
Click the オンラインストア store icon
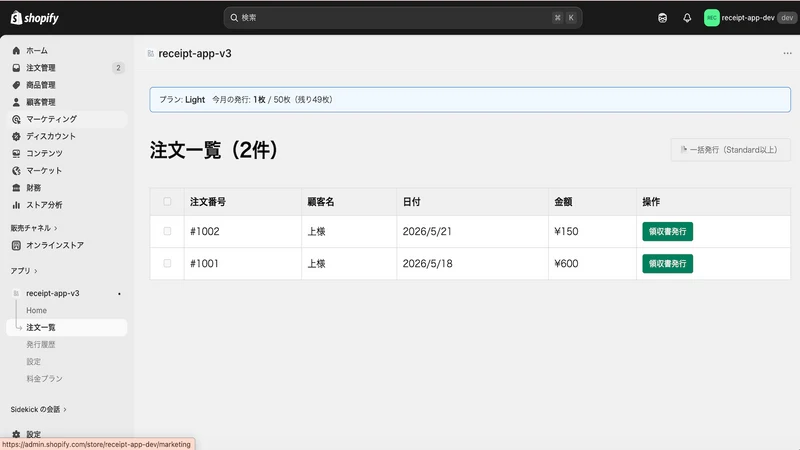pyautogui.click(x=16, y=245)
